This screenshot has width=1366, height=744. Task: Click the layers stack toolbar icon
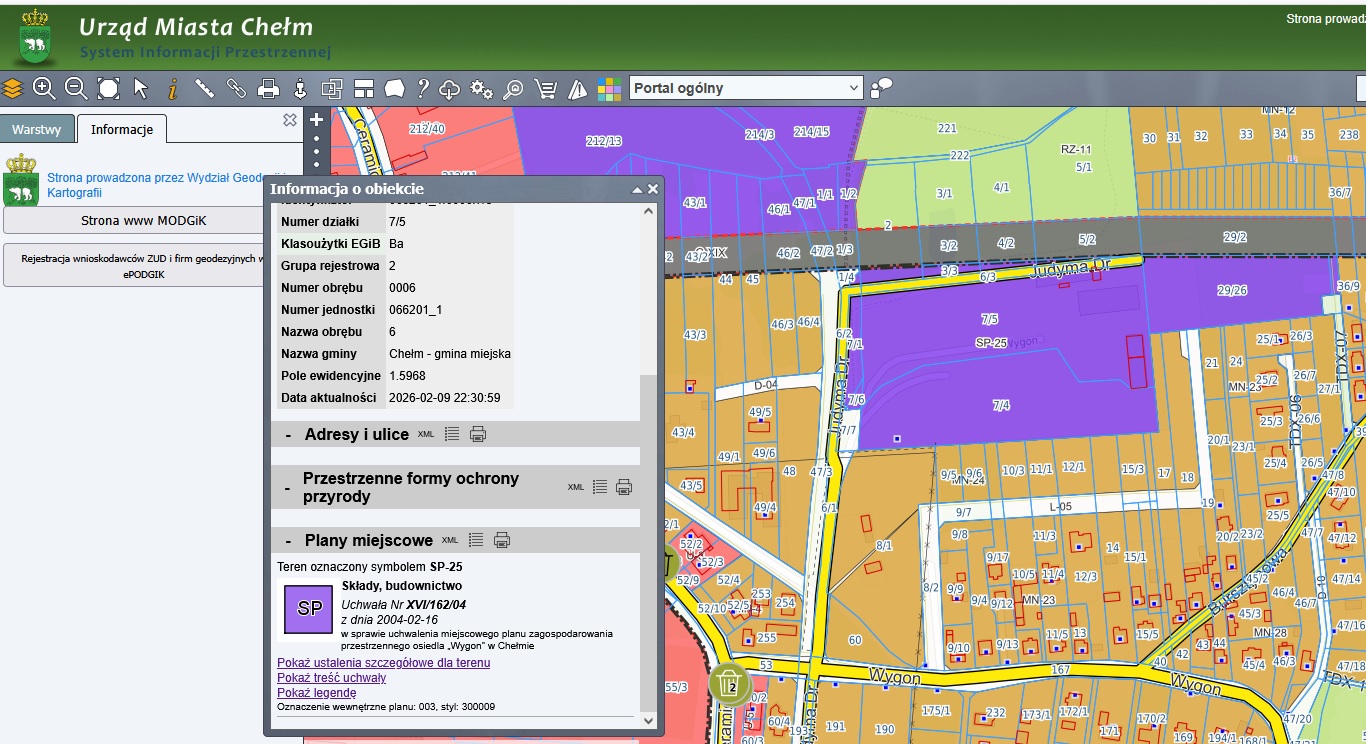[x=12, y=88]
